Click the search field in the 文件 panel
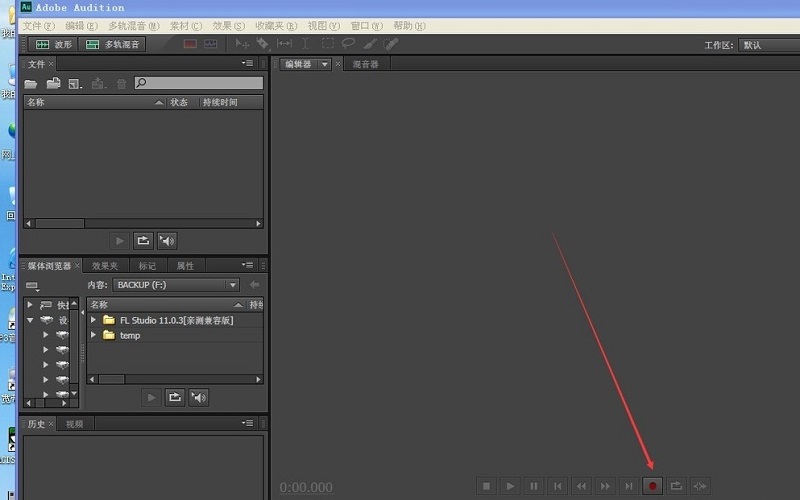Image resolution: width=800 pixels, height=500 pixels. point(199,83)
